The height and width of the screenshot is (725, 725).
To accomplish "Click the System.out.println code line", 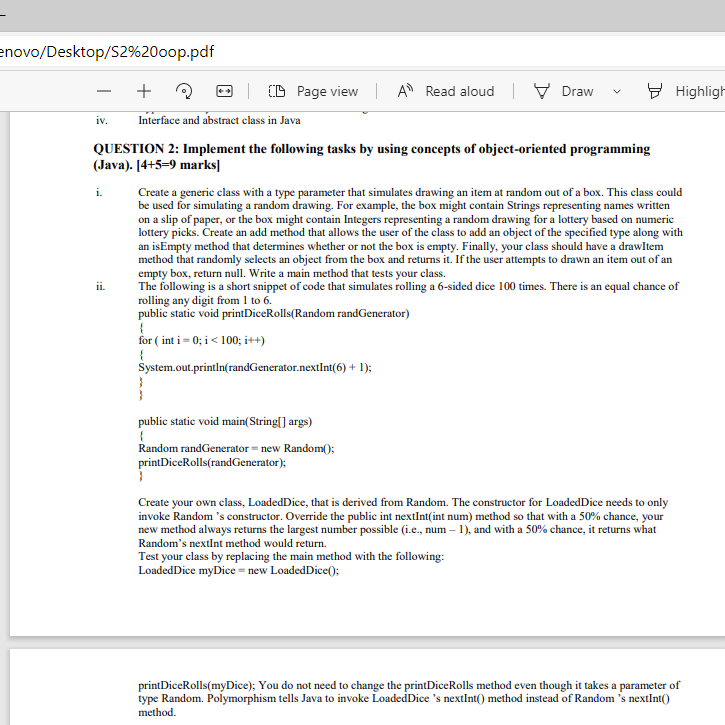I will pyautogui.click(x=255, y=368).
